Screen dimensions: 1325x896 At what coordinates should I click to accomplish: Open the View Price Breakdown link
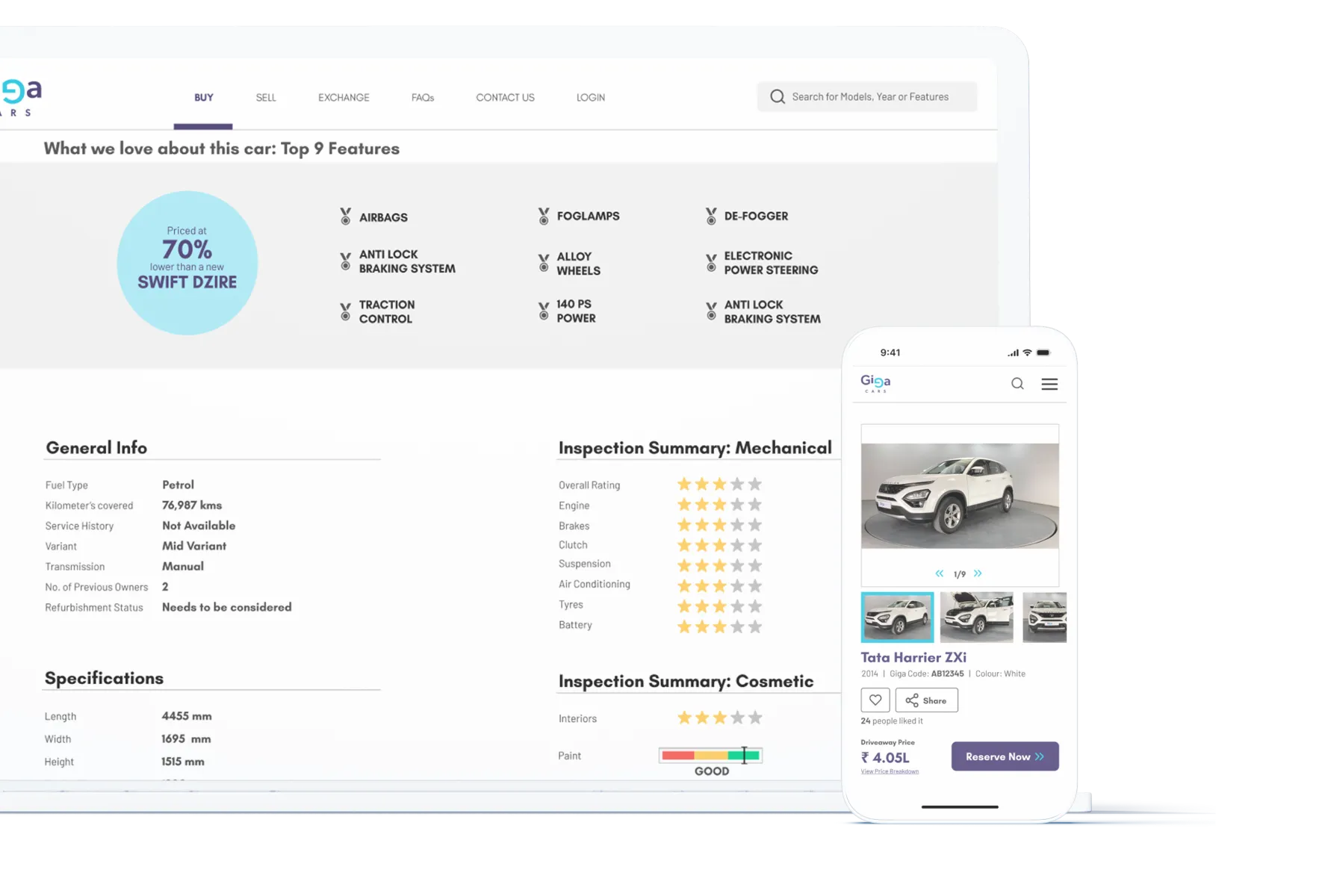click(890, 771)
